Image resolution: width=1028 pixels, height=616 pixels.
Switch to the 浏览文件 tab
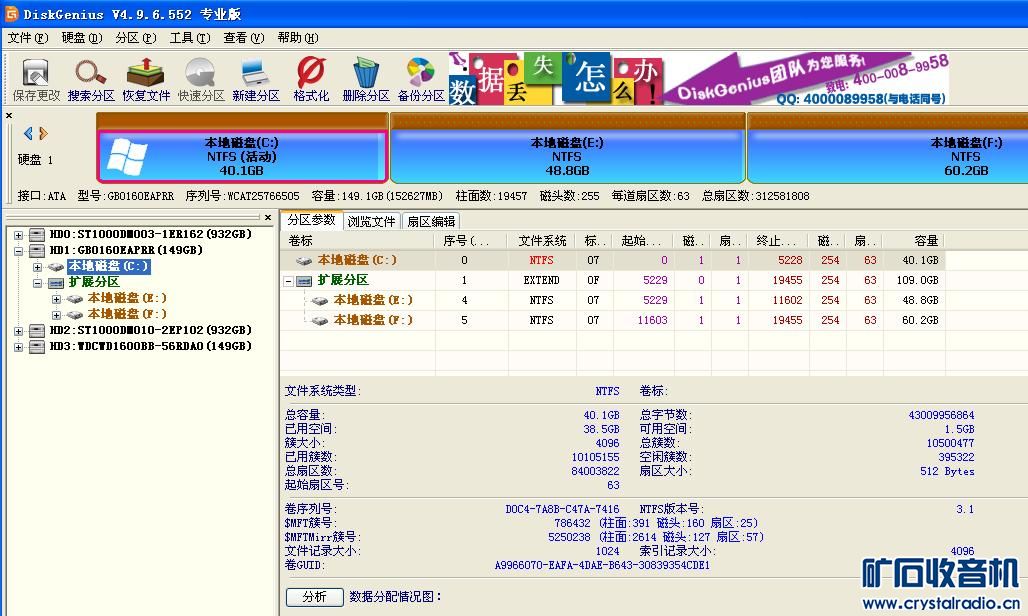371,221
